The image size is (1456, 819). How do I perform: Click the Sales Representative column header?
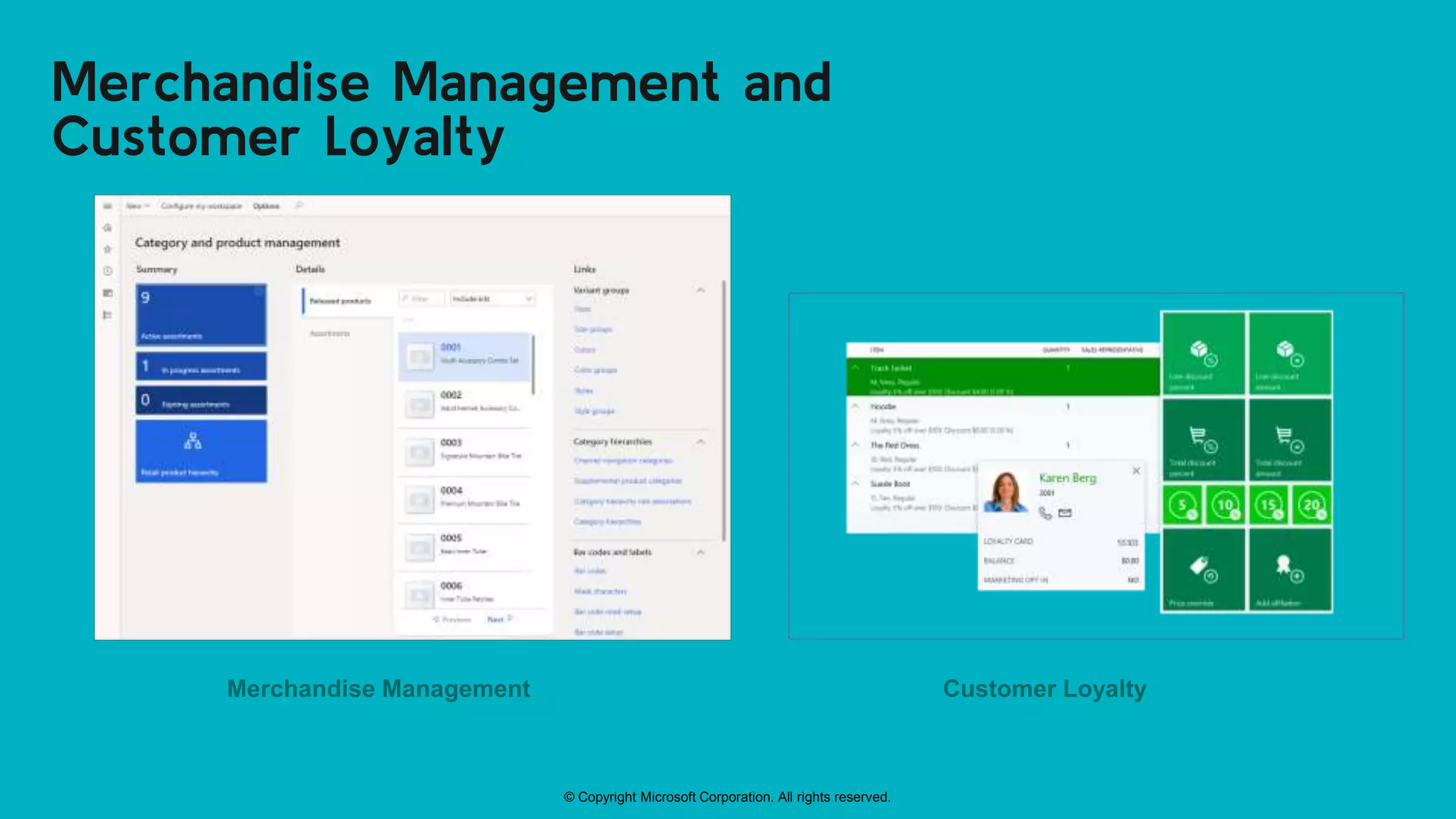pos(1112,350)
